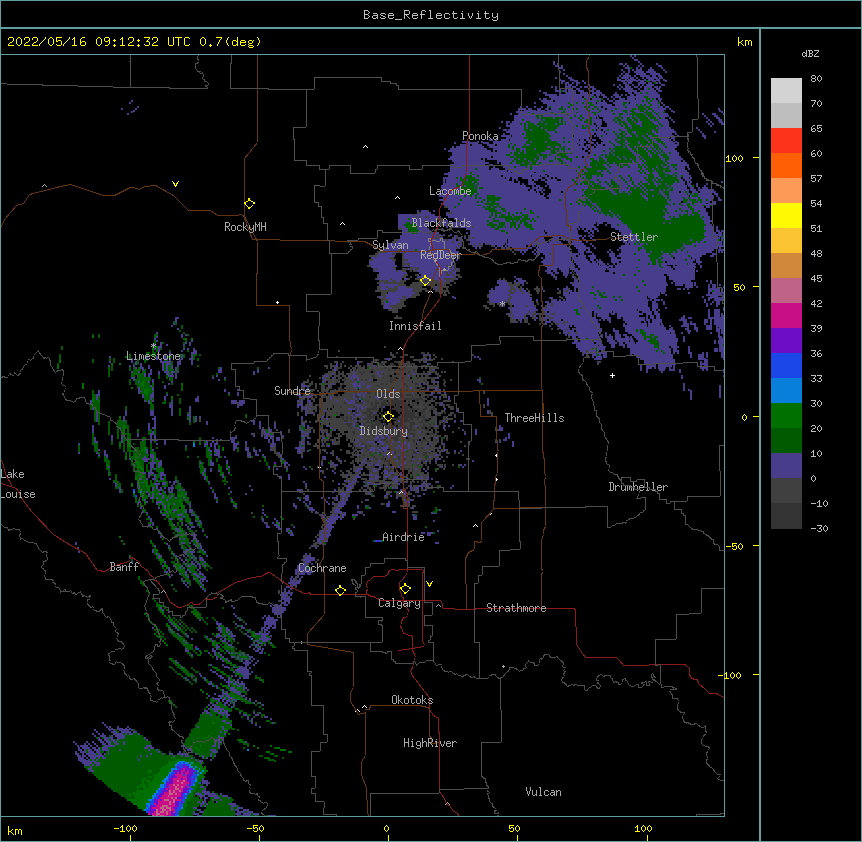Screen dimensions: 862x842
Task: Click the 10 dBZ purple color swatch
Action: click(x=786, y=466)
